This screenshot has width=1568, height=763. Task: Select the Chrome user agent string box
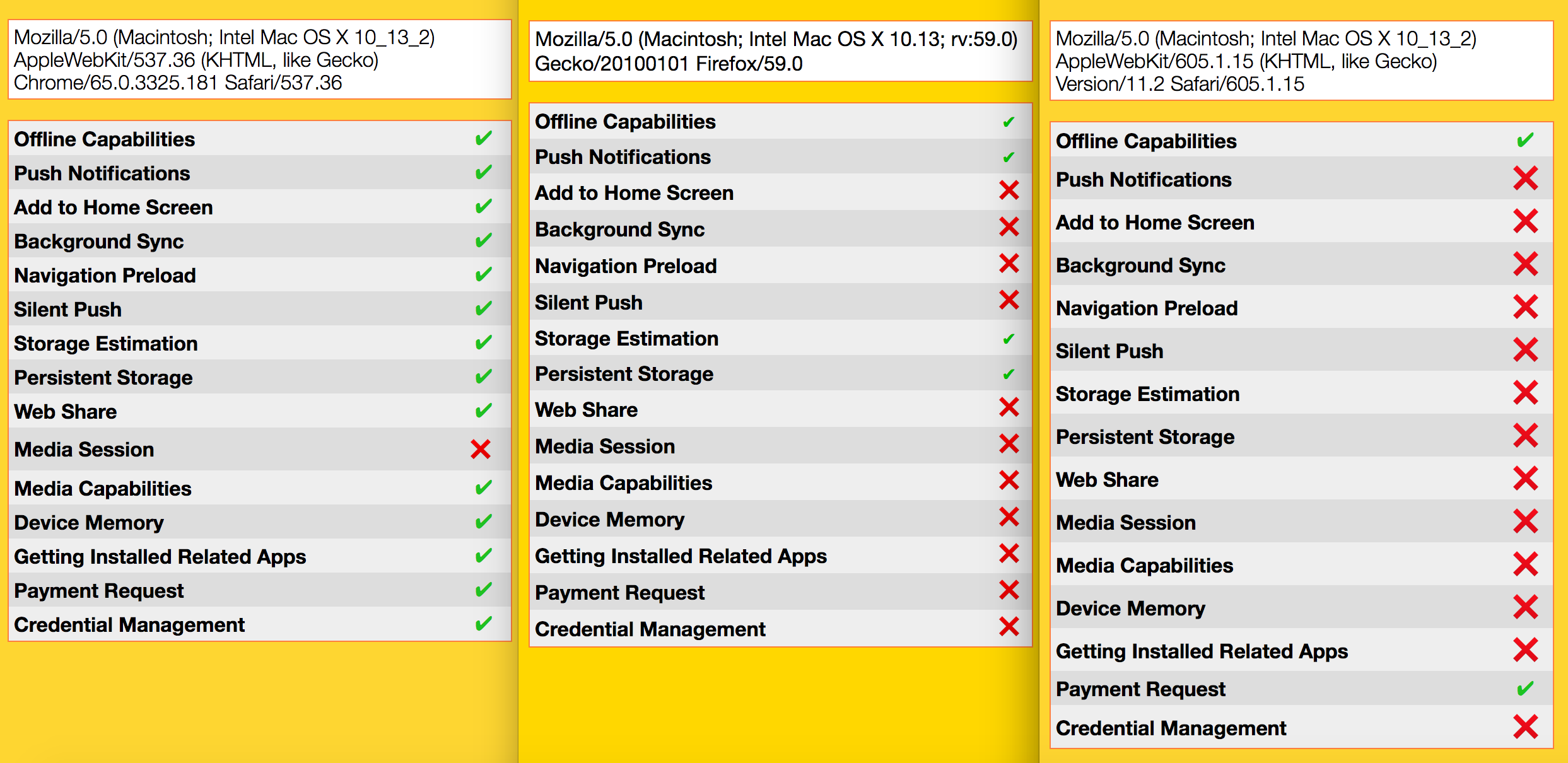[259, 60]
